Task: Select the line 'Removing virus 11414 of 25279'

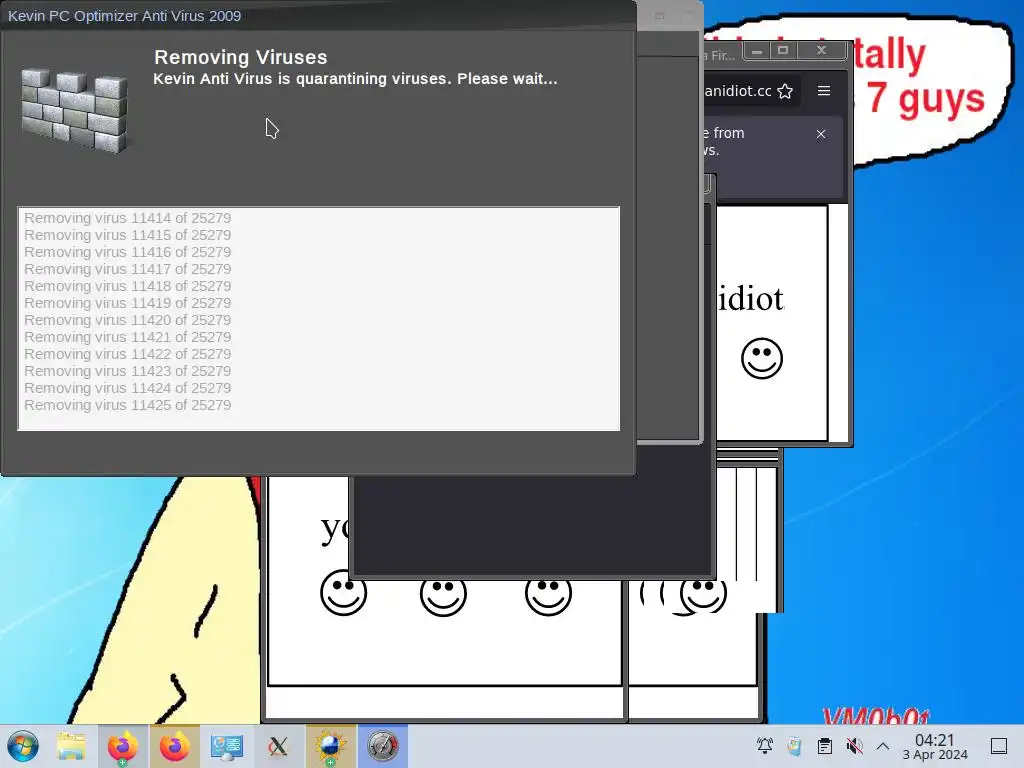Action: [128, 217]
